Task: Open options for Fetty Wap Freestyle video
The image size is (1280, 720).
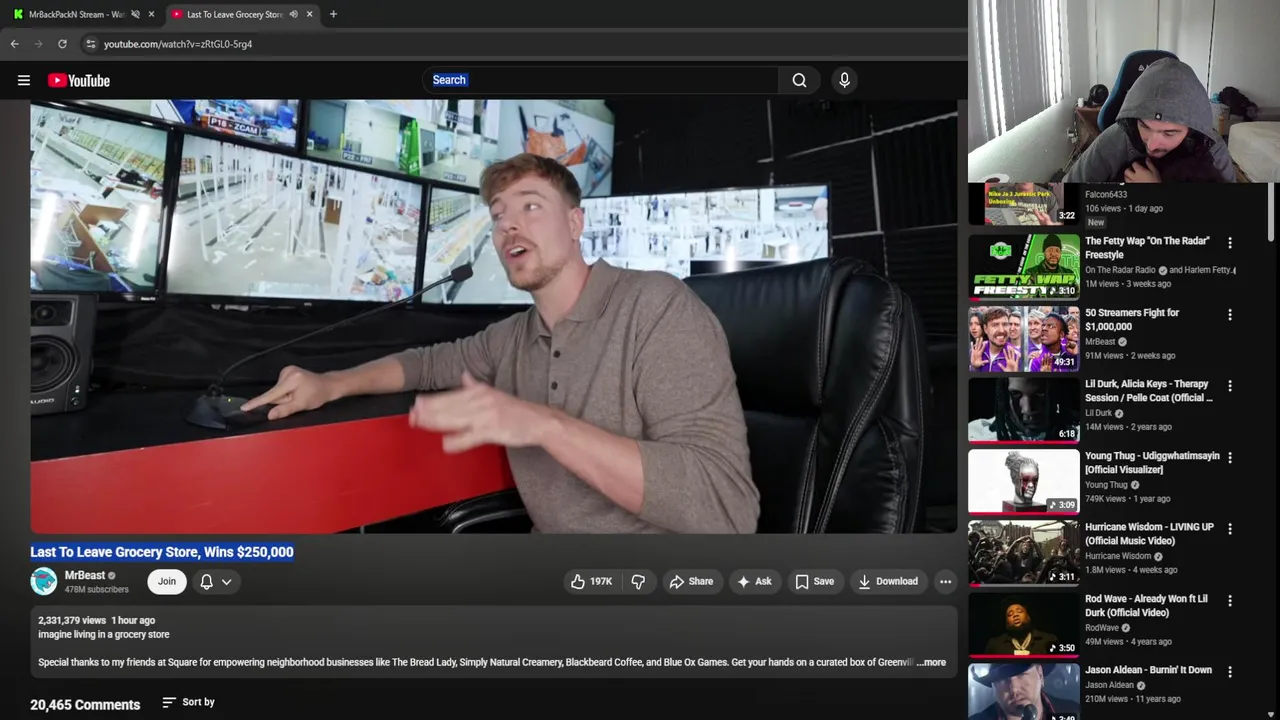Action: pyautogui.click(x=1230, y=243)
